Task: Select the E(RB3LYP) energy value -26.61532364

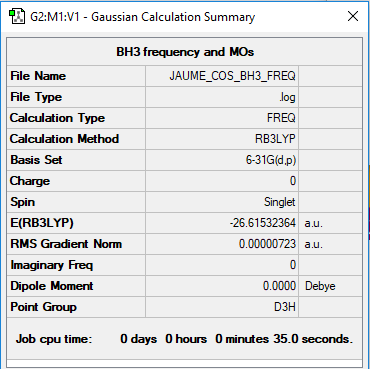Action: pyautogui.click(x=263, y=223)
